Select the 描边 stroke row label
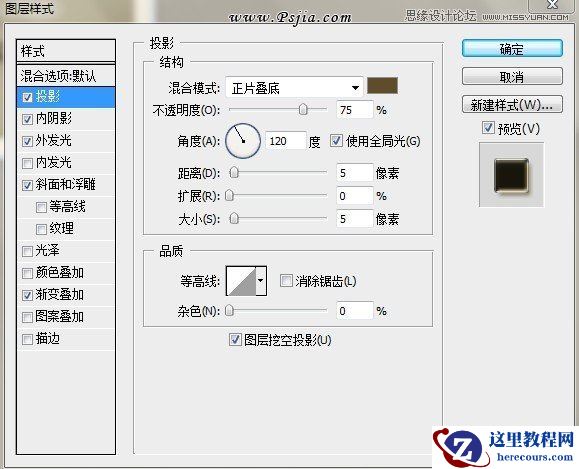Image resolution: width=579 pixels, height=469 pixels. click(48, 339)
